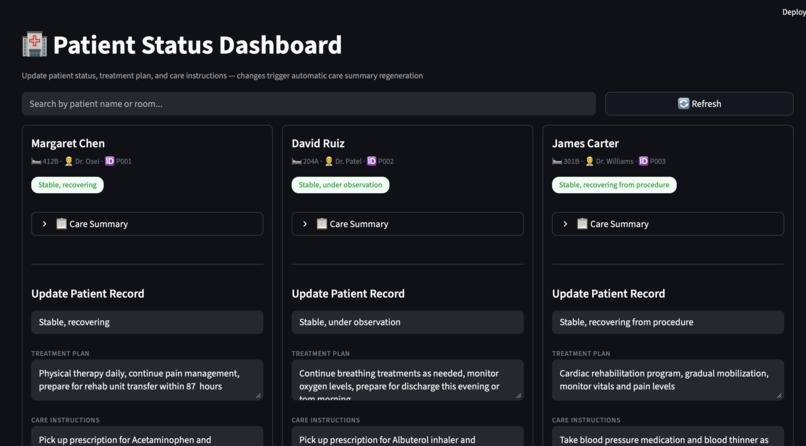Image resolution: width=806 pixels, height=446 pixels.
Task: Click the doctor icon beside Dr. Patel
Action: click(x=329, y=161)
